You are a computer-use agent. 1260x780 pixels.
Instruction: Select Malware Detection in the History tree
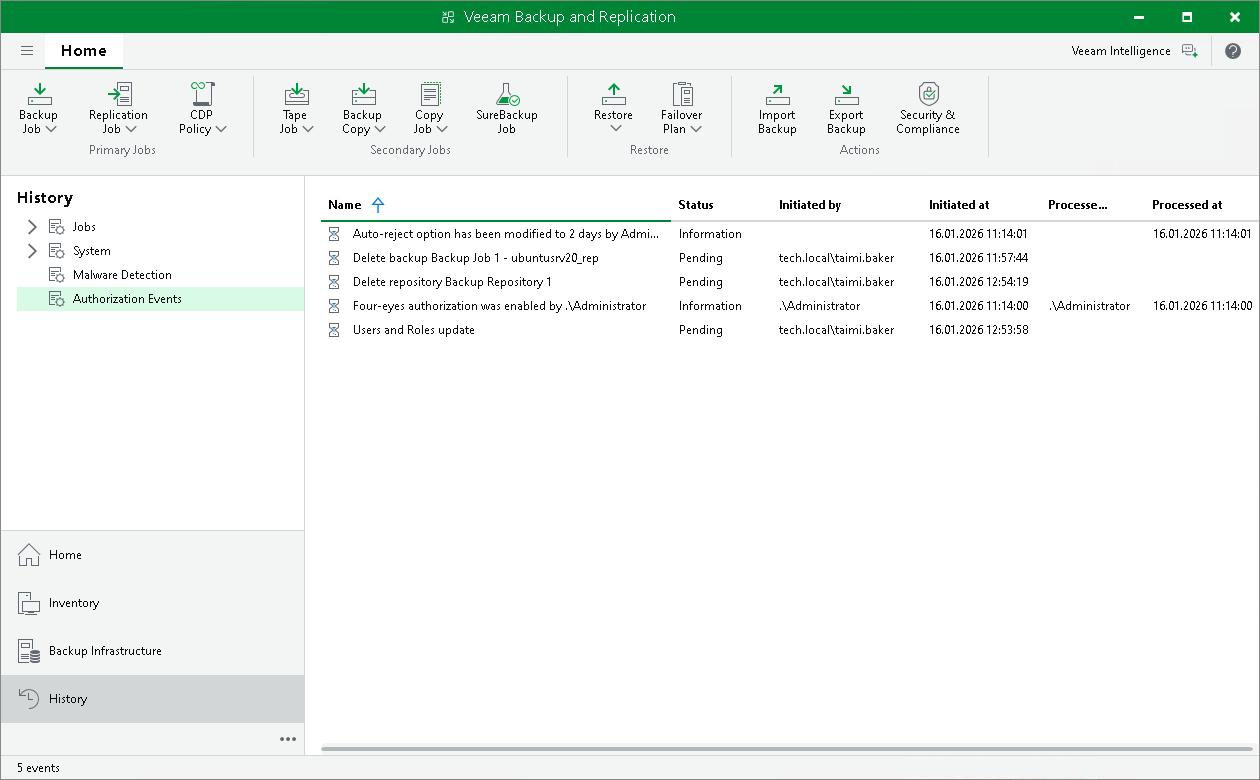click(x=122, y=275)
